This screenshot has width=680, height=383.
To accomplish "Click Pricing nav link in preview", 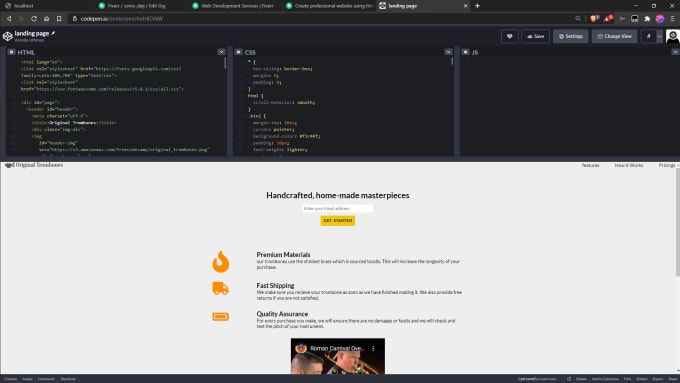I will (667, 165).
